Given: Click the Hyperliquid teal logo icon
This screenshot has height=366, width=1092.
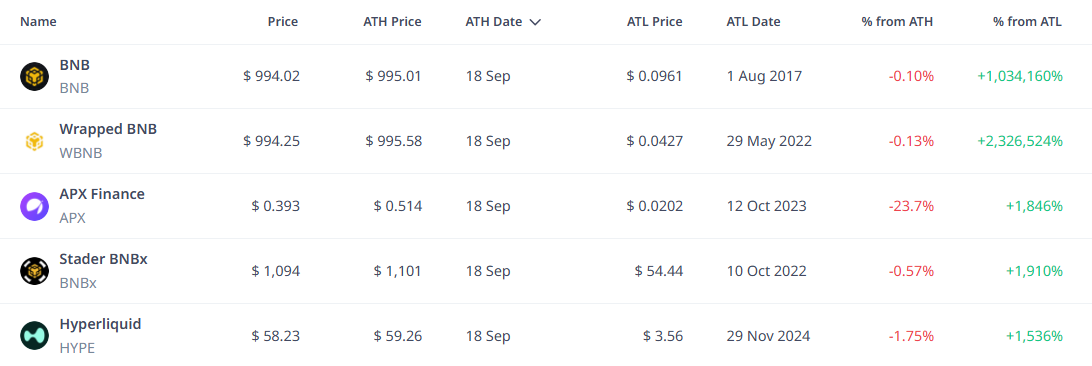Looking at the screenshot, I should pos(34,335).
